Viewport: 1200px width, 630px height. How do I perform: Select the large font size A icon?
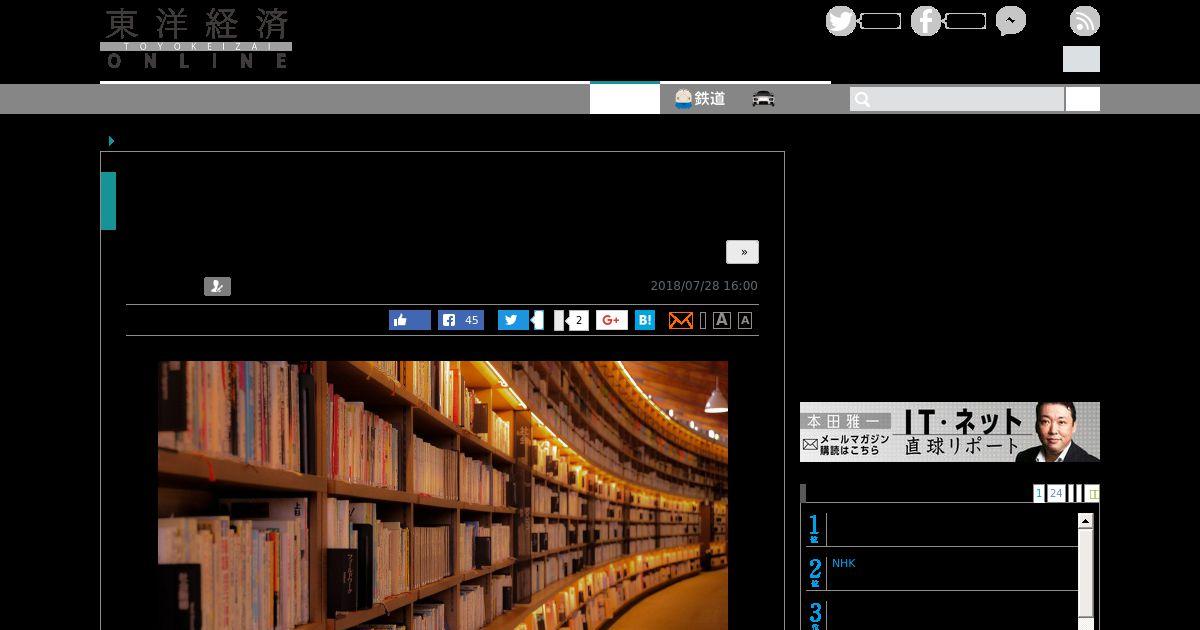(x=722, y=320)
